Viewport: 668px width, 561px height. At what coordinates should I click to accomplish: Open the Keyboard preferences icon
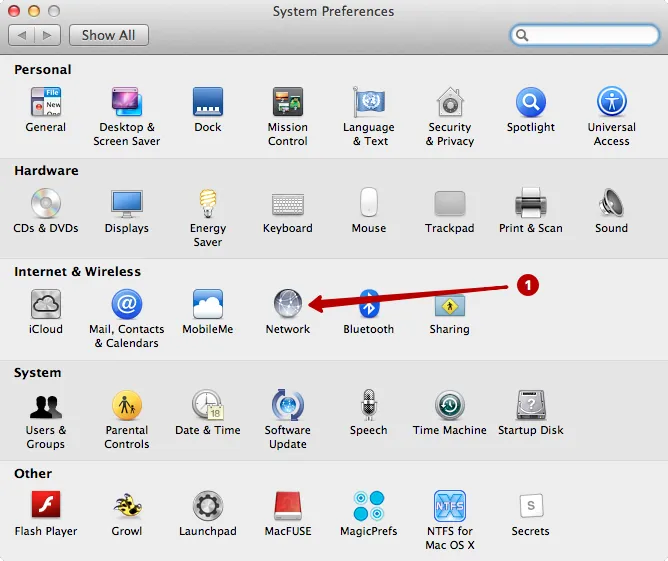coord(288,204)
